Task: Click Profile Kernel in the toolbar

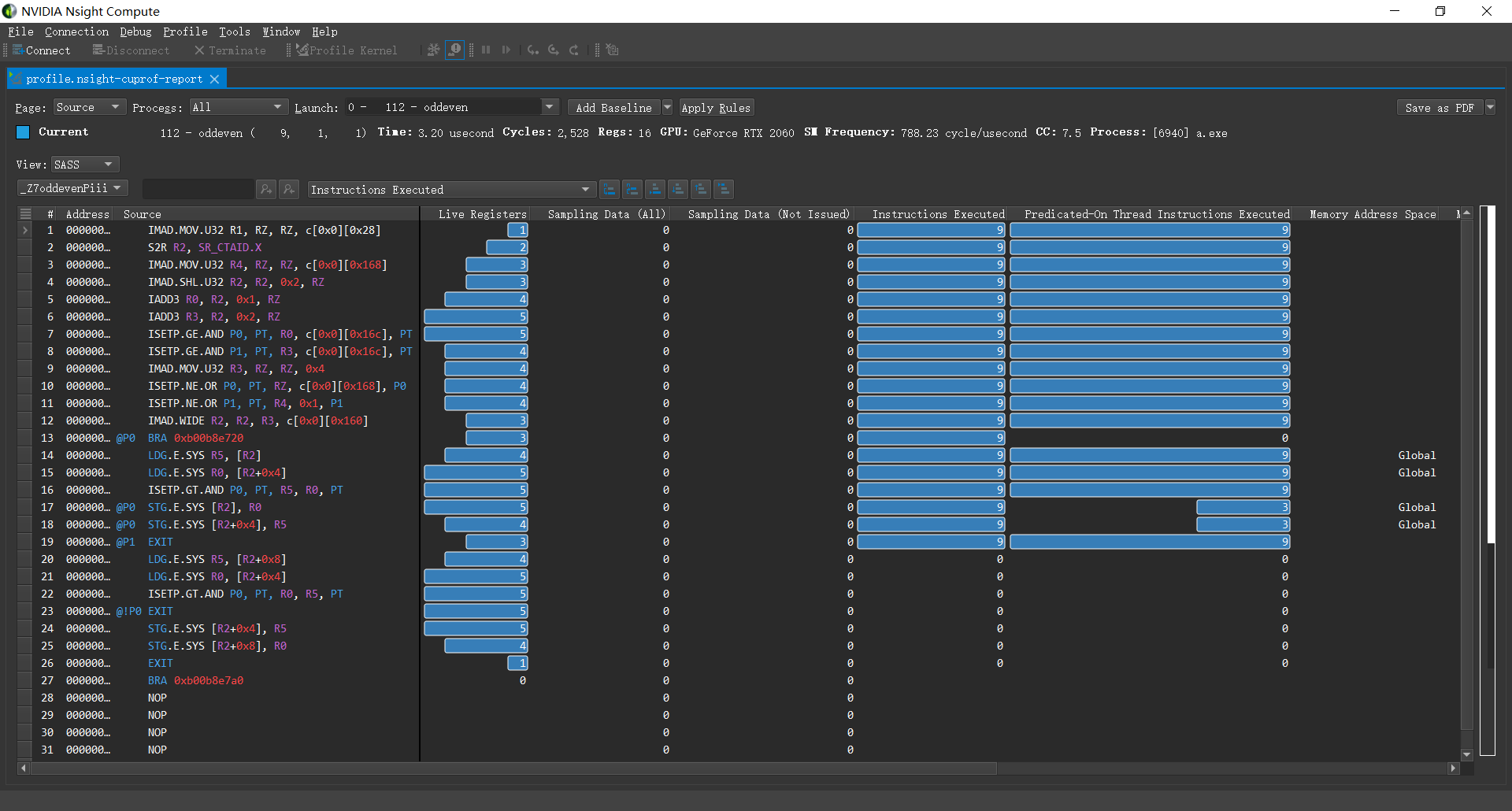Action: pyautogui.click(x=347, y=50)
